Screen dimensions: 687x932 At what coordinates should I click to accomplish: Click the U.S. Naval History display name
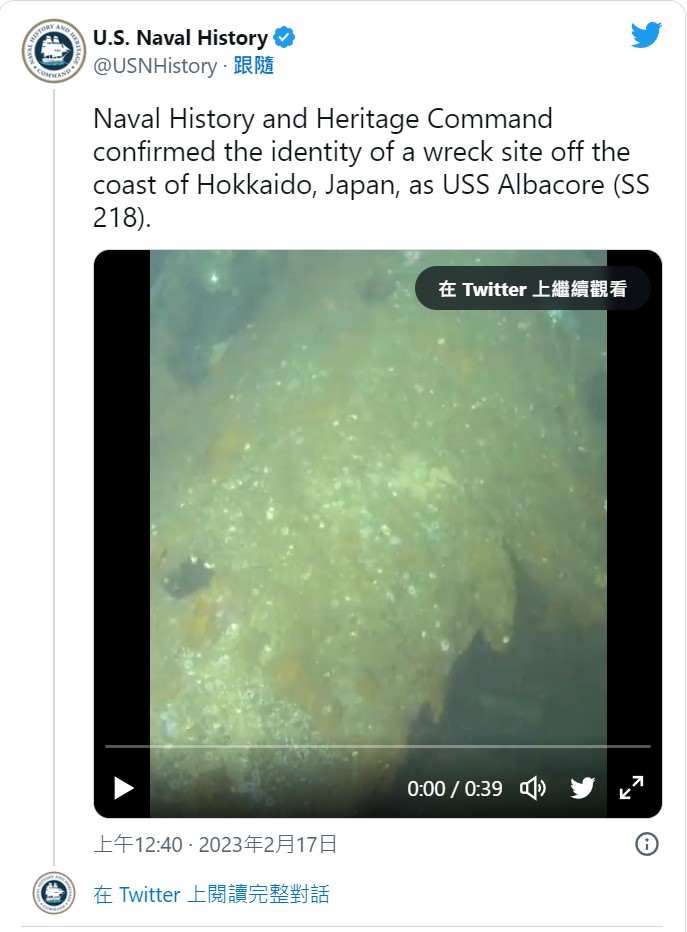[181, 37]
